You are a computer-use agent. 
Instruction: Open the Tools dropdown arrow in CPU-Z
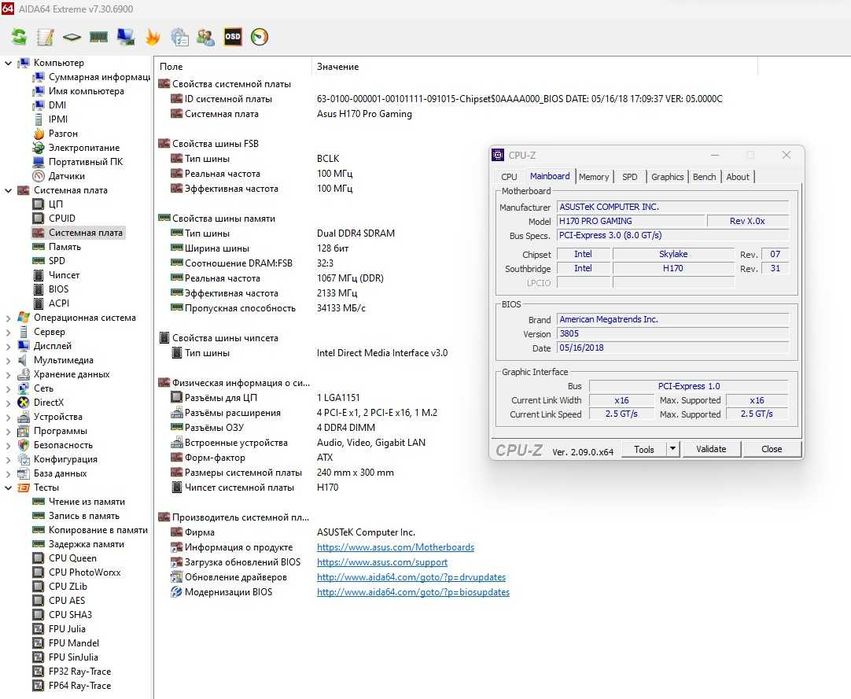point(673,449)
